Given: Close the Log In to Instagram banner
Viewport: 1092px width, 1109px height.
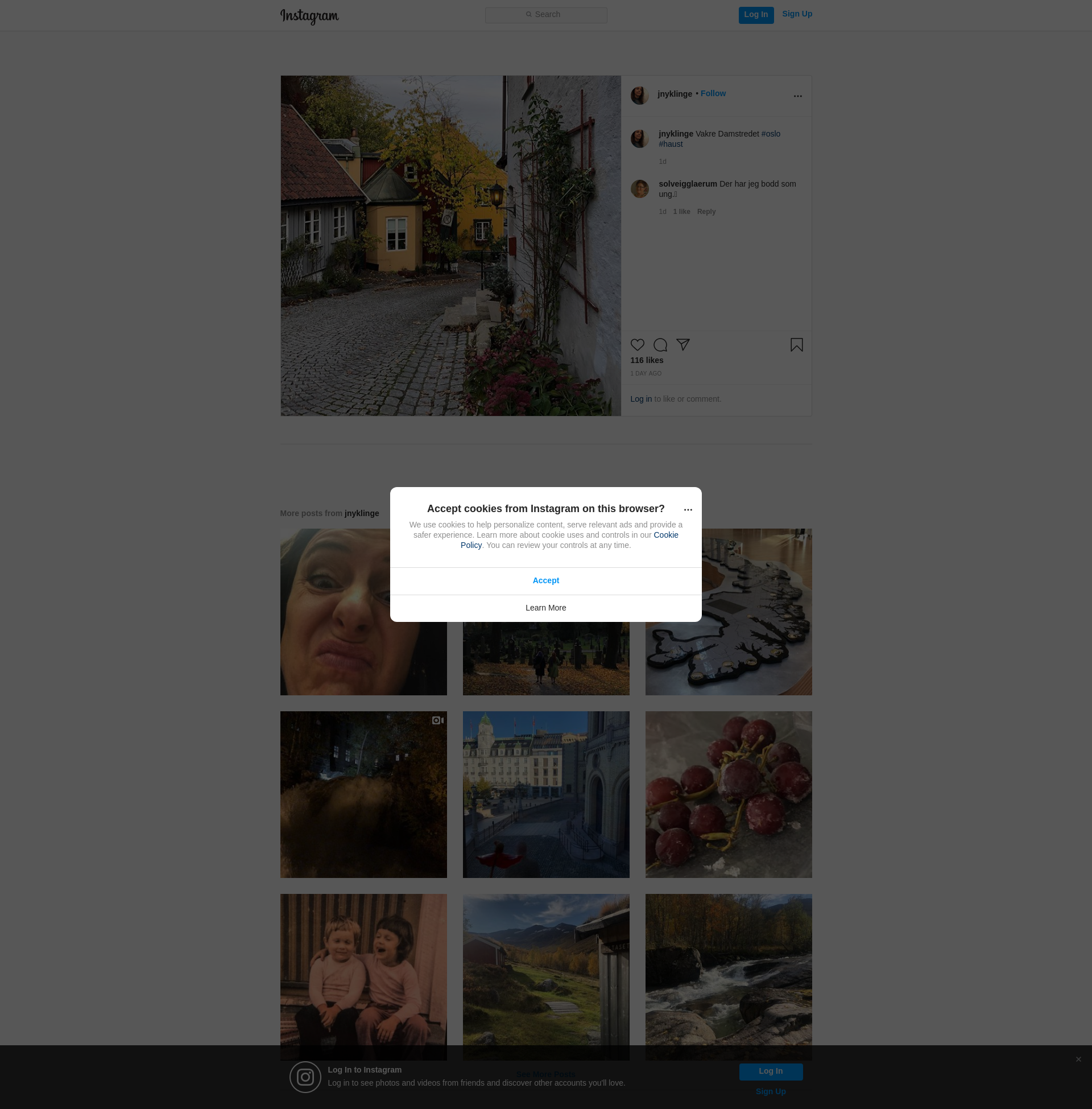Looking at the screenshot, I should pyautogui.click(x=1078, y=1059).
